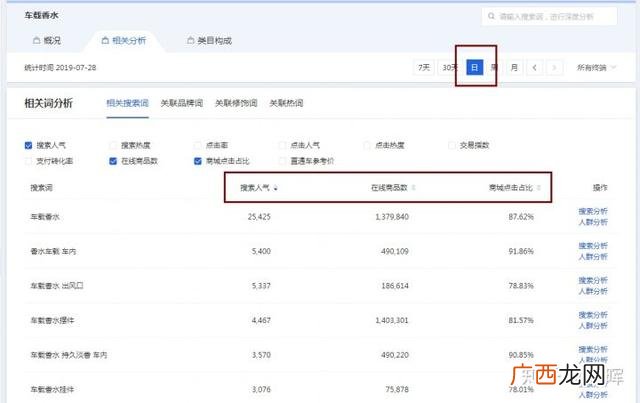The width and height of the screenshot is (640, 403).
Task: Open 搜索分析 for 香水车载 车内 row
Action: (593, 246)
